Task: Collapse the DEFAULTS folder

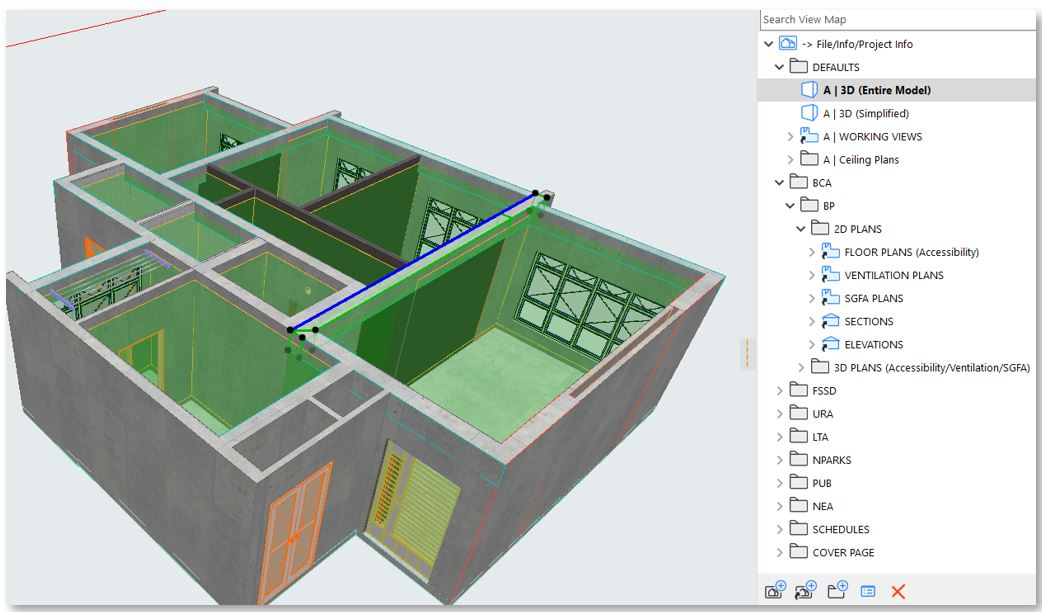Action: pos(780,67)
